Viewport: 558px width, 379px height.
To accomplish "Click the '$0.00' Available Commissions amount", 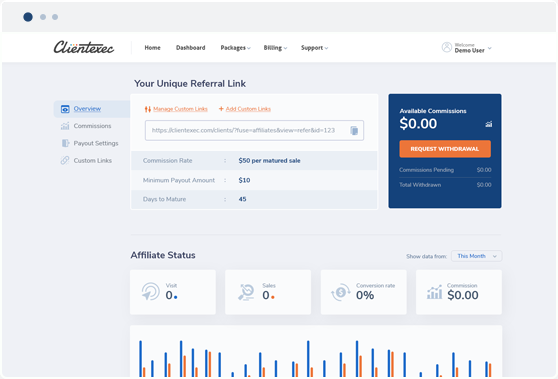I will (418, 123).
